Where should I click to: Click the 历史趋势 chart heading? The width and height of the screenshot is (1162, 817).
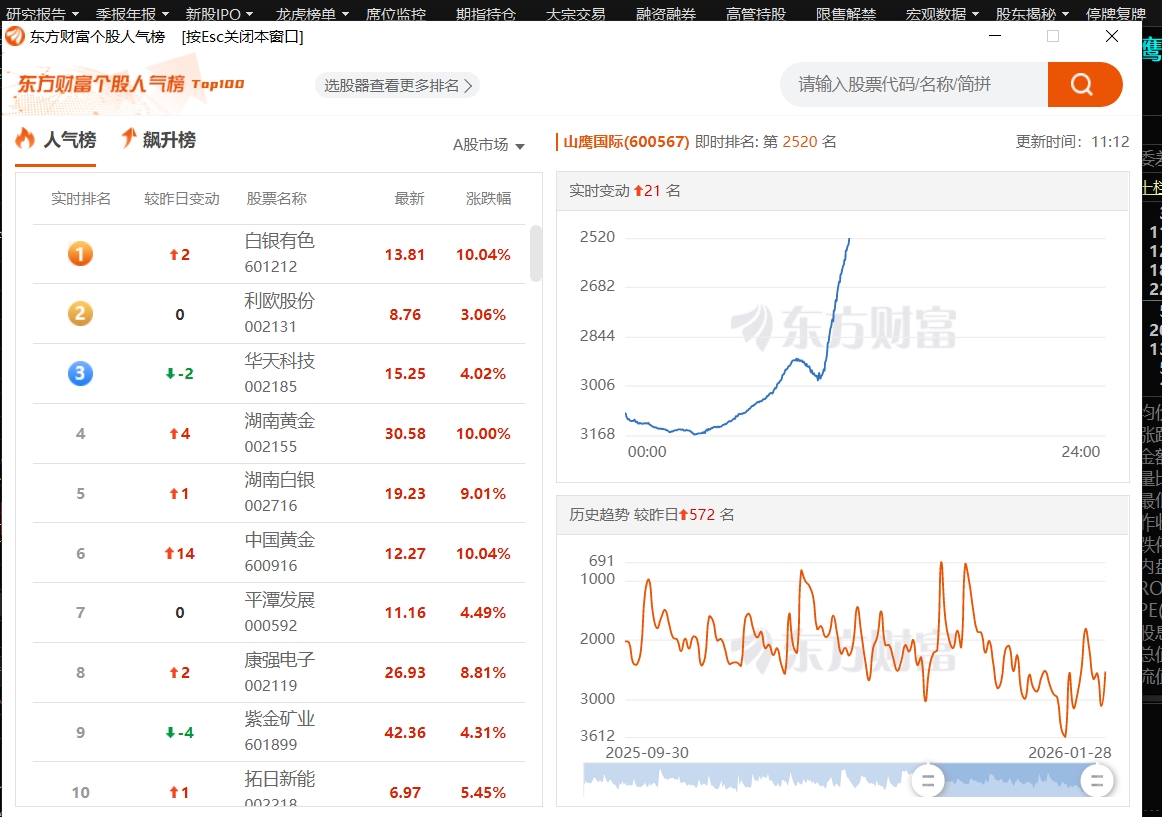coord(599,515)
